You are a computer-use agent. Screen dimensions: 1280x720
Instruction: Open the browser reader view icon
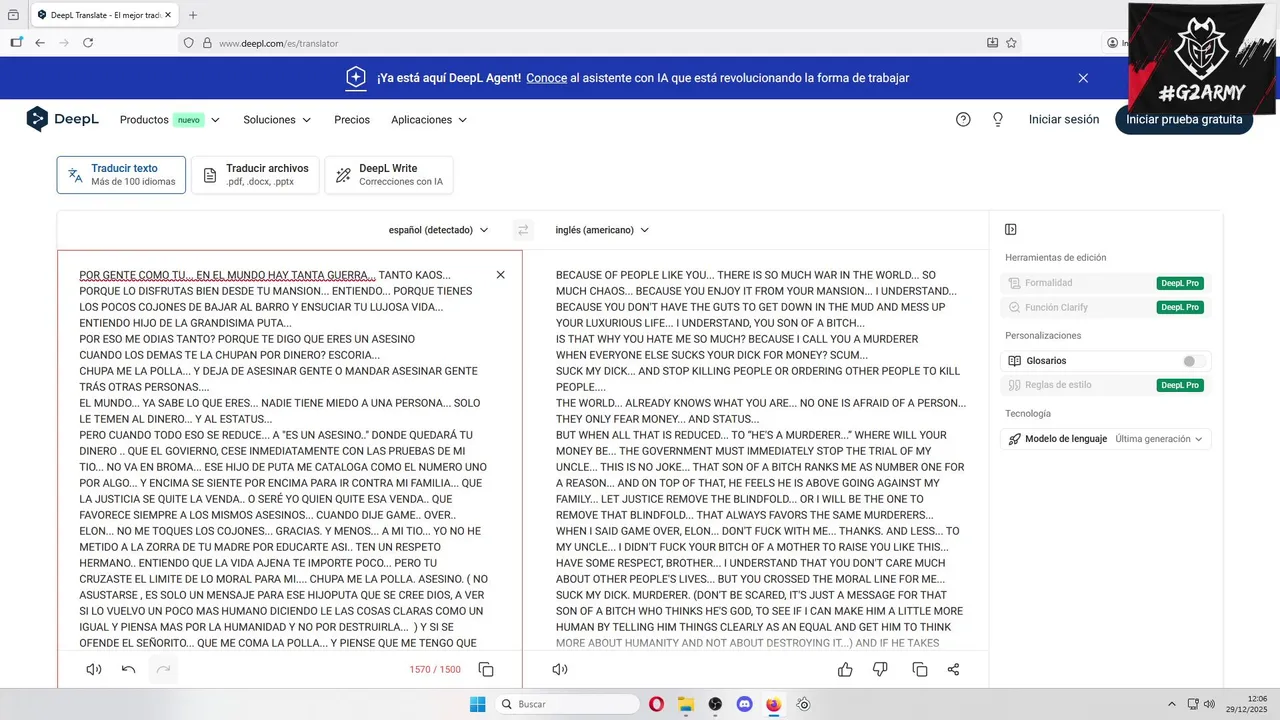pos(992,43)
